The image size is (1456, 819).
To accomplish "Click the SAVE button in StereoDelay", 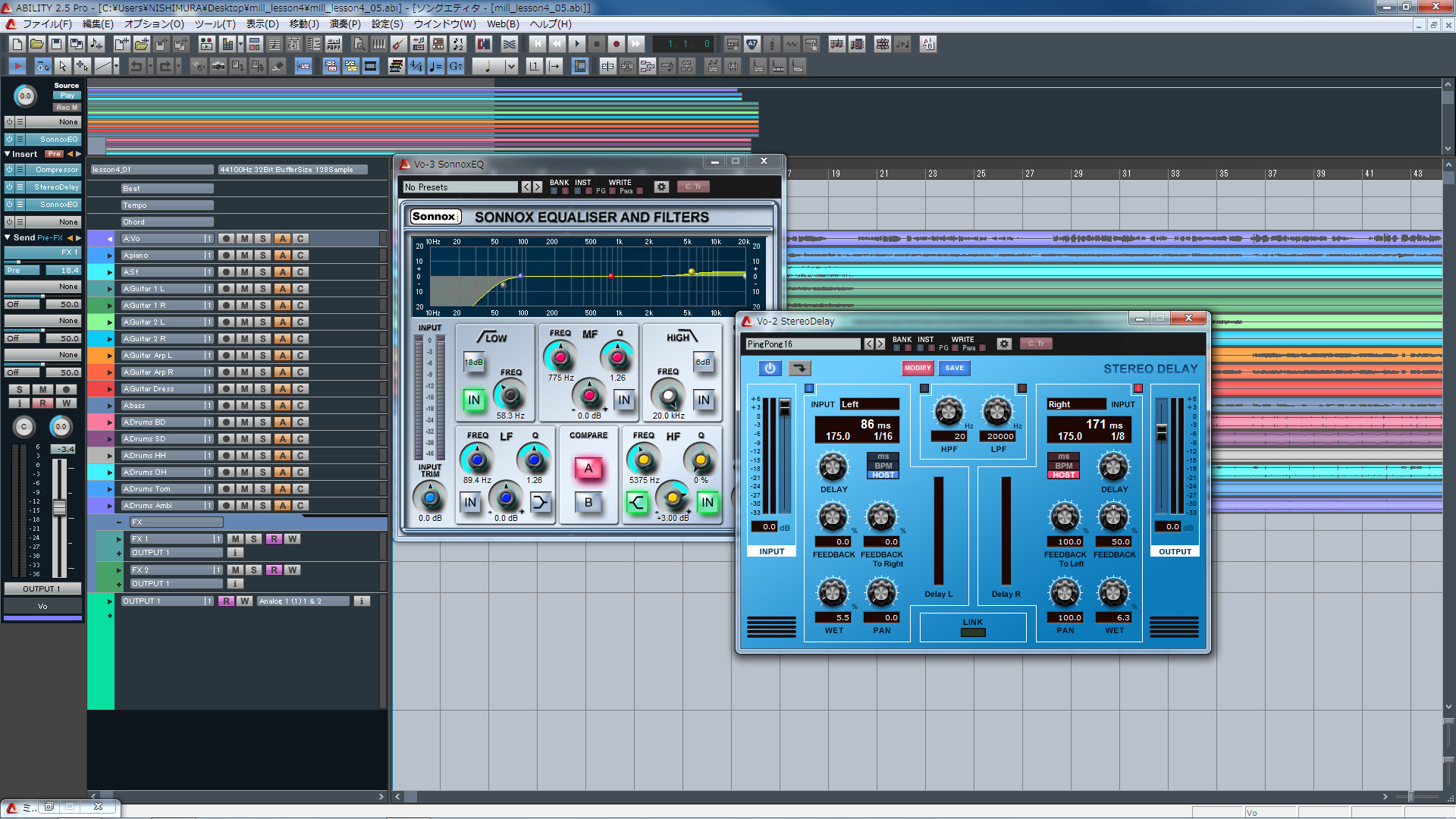I will [x=955, y=369].
